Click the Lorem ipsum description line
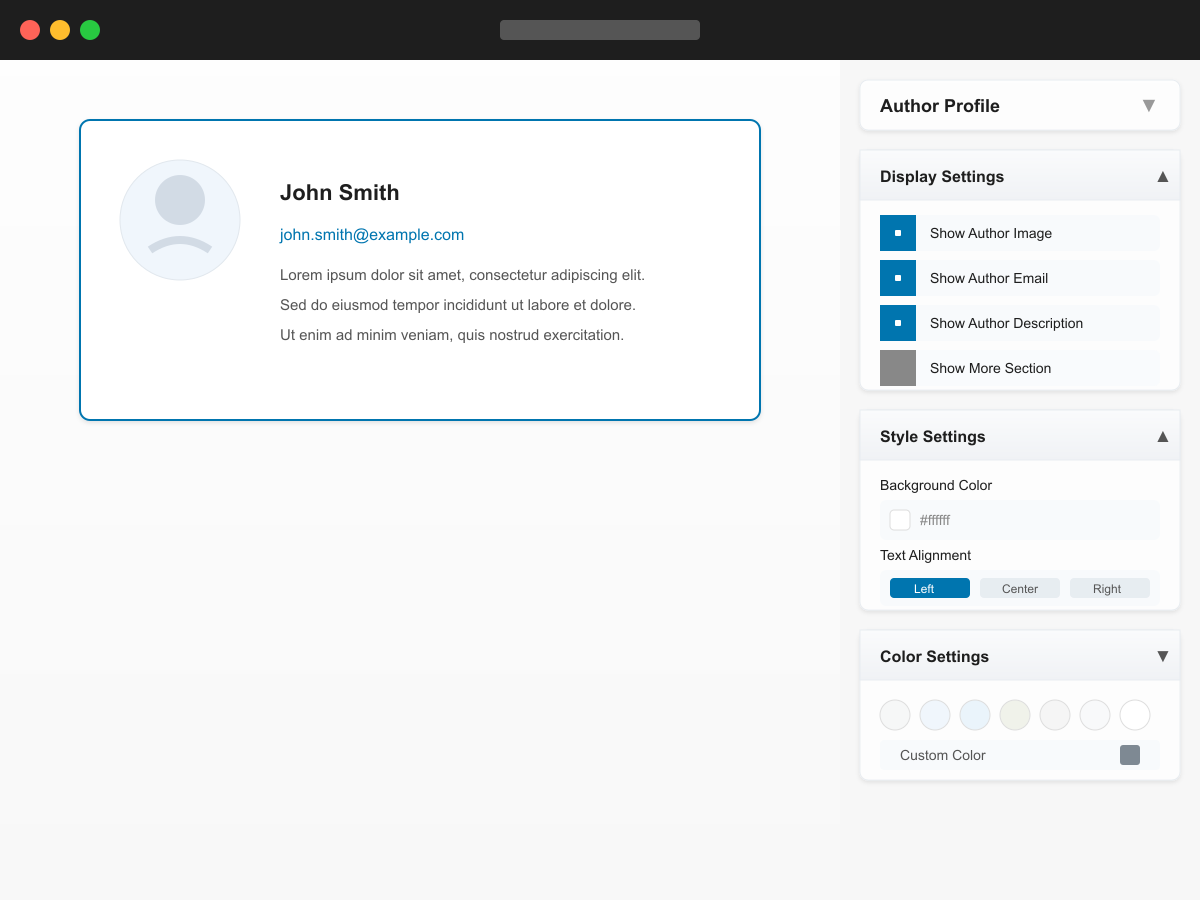Viewport: 1200px width, 900px height. pyautogui.click(x=462, y=275)
